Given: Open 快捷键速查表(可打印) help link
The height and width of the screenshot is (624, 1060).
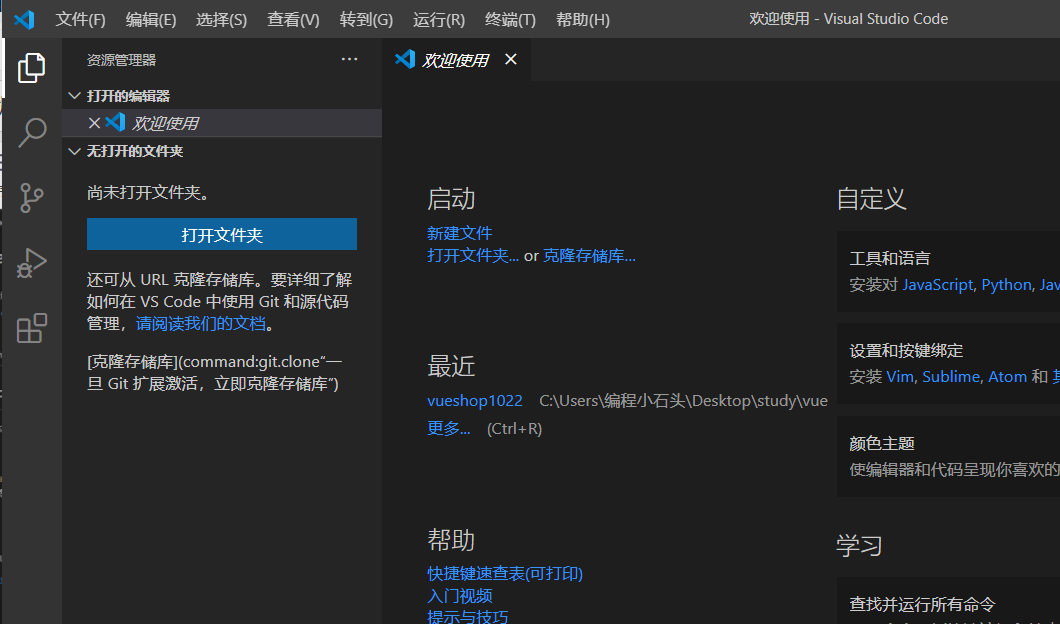Looking at the screenshot, I should tap(505, 574).
